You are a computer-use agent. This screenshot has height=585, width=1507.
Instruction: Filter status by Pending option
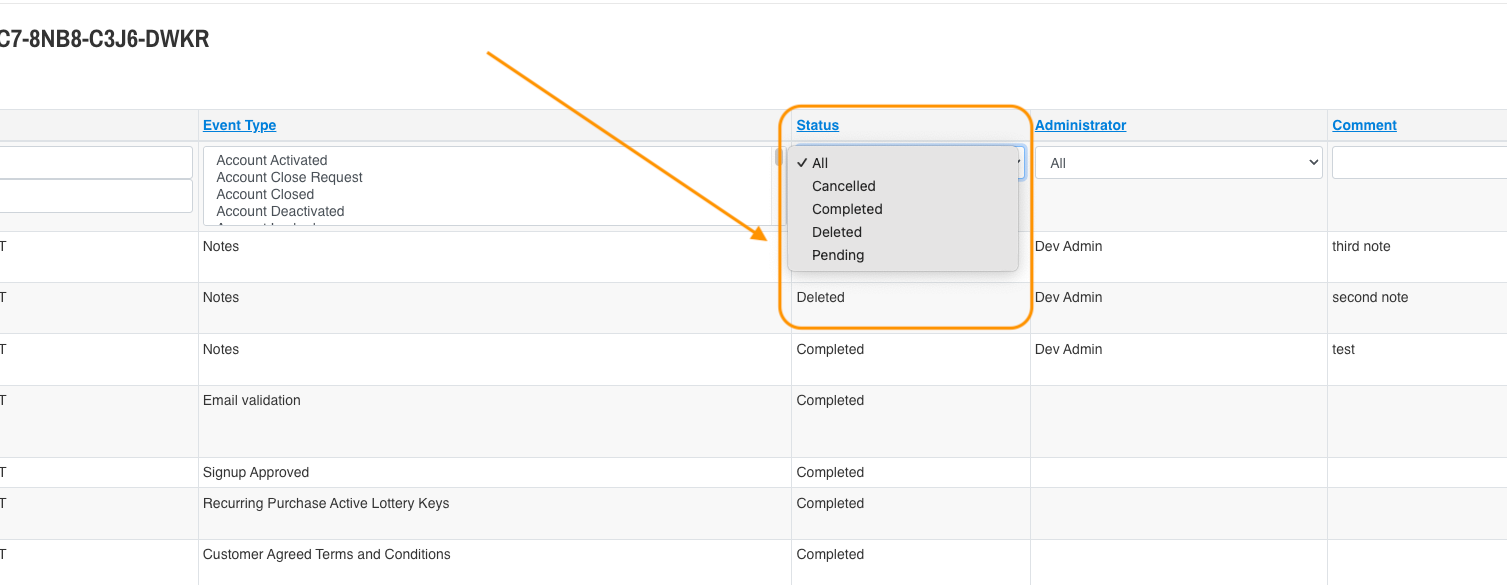tap(837, 255)
